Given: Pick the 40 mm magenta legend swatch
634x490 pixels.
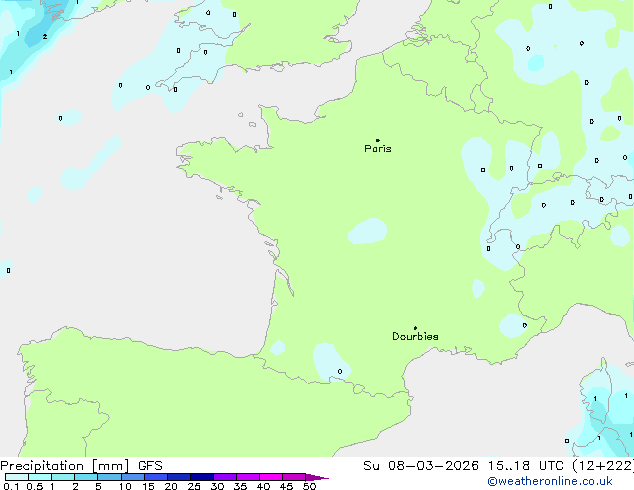Looking at the screenshot, I should [x=271, y=477].
